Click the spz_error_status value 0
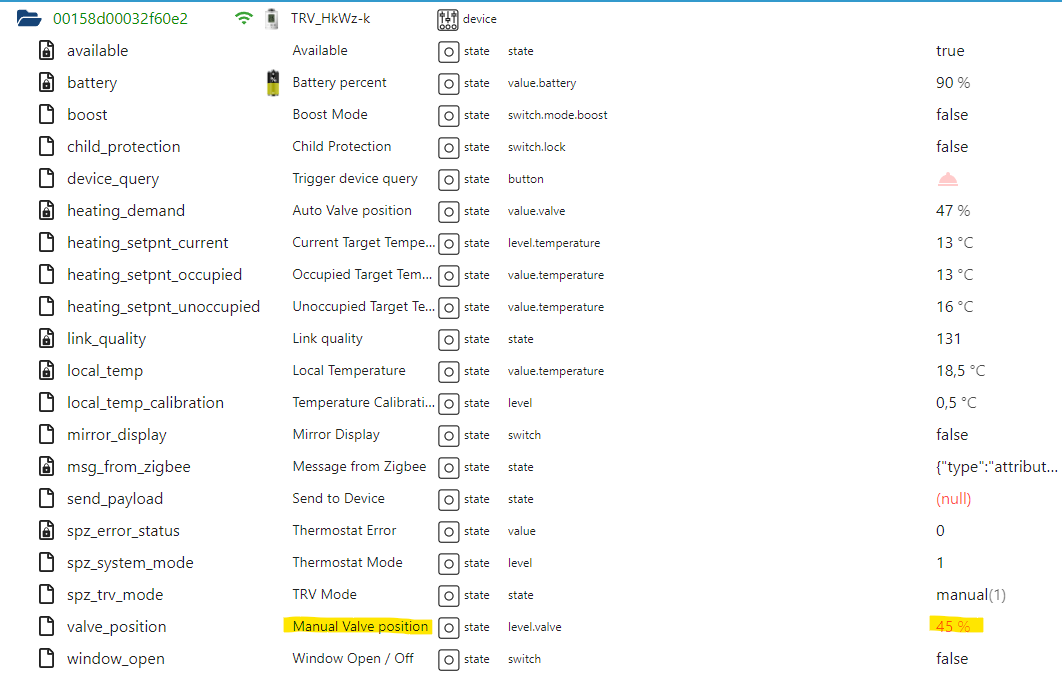 (940, 531)
